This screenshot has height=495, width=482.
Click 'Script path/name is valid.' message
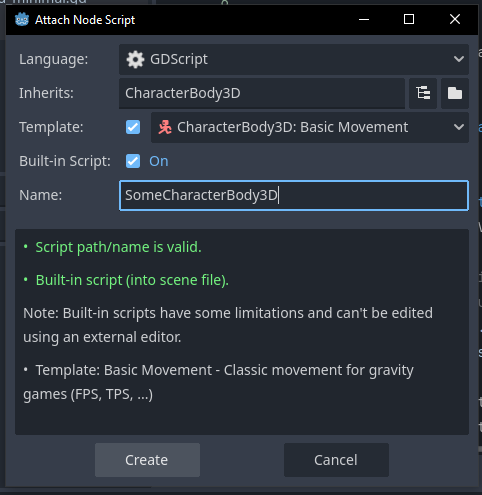(118, 247)
